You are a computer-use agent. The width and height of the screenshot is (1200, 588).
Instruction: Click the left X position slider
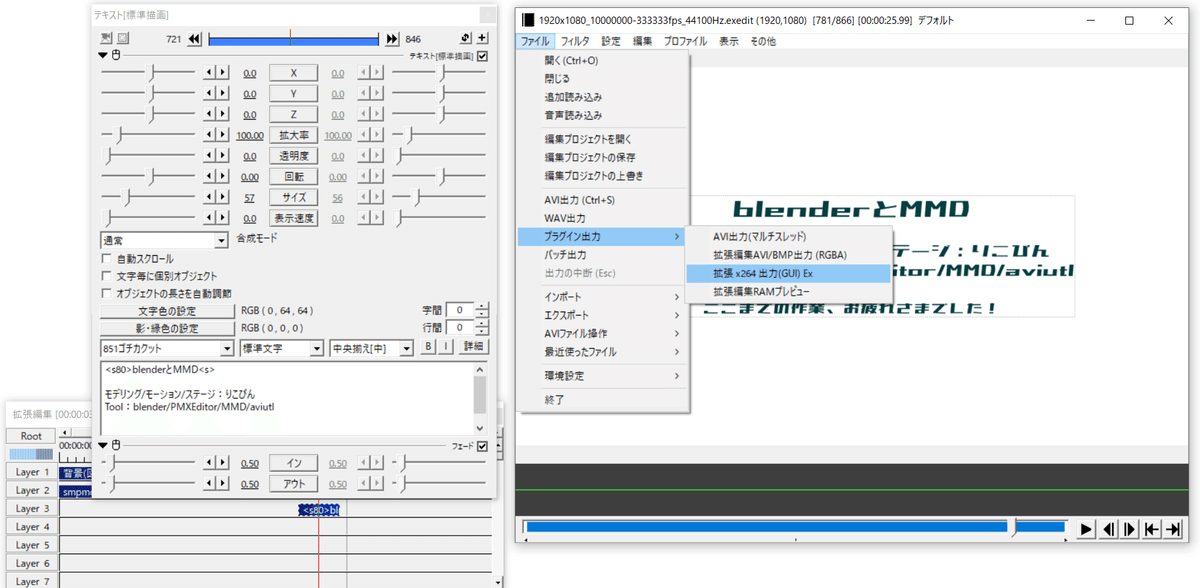tap(148, 73)
